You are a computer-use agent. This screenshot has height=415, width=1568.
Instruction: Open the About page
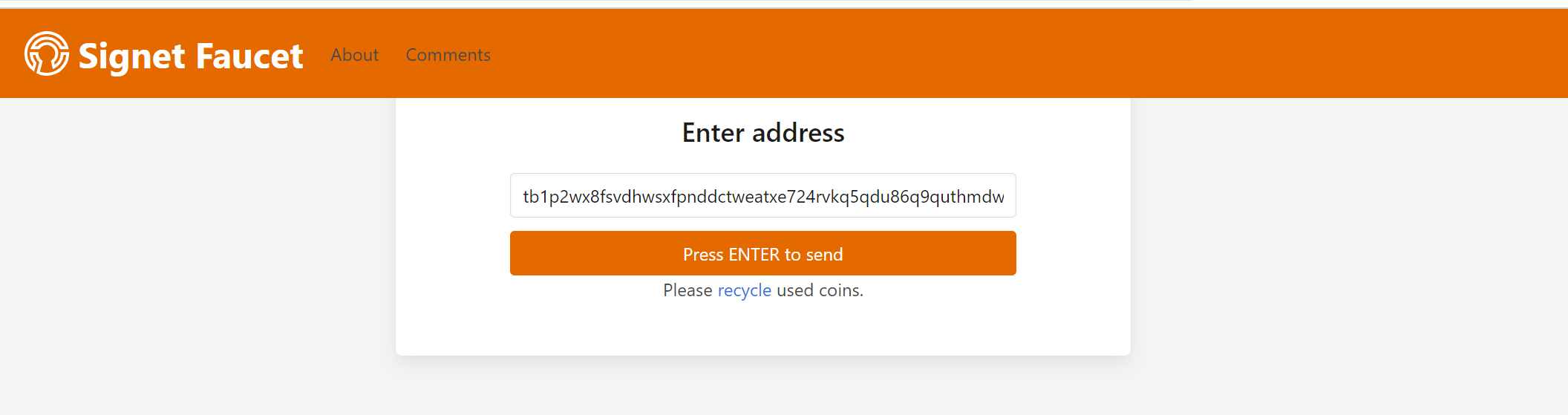point(354,55)
